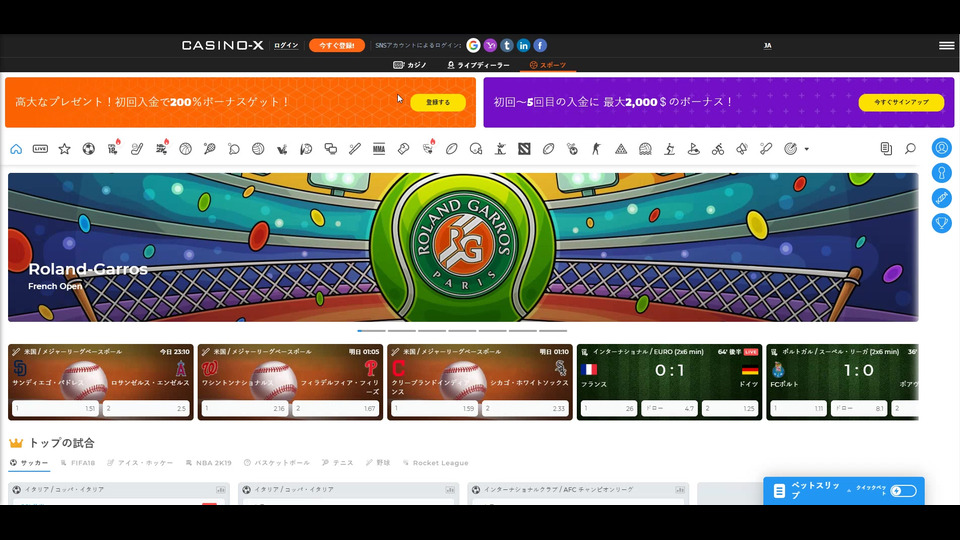Image resolution: width=960 pixels, height=540 pixels.
Task: Open the hamburger main menu
Action: (947, 45)
